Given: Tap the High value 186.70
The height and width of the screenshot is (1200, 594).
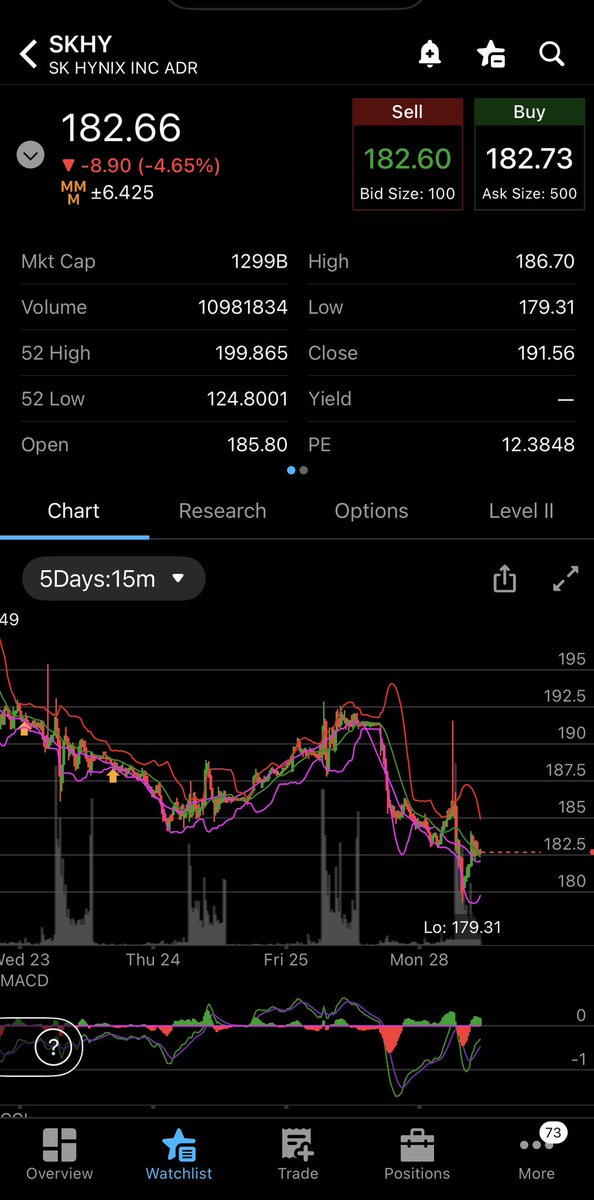Looking at the screenshot, I should pos(544,262).
